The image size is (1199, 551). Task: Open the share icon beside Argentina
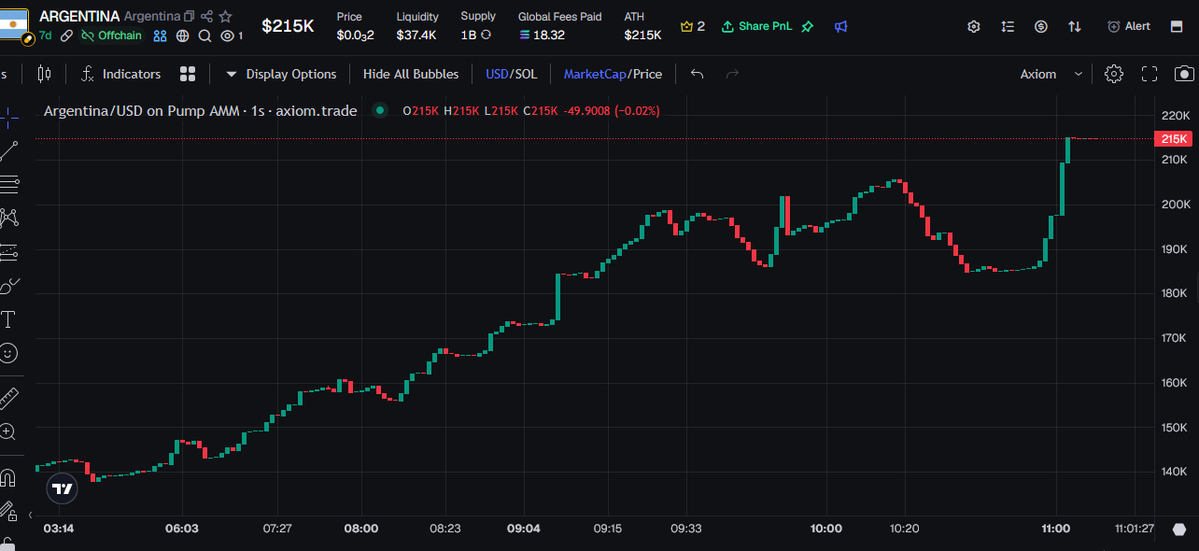(206, 16)
